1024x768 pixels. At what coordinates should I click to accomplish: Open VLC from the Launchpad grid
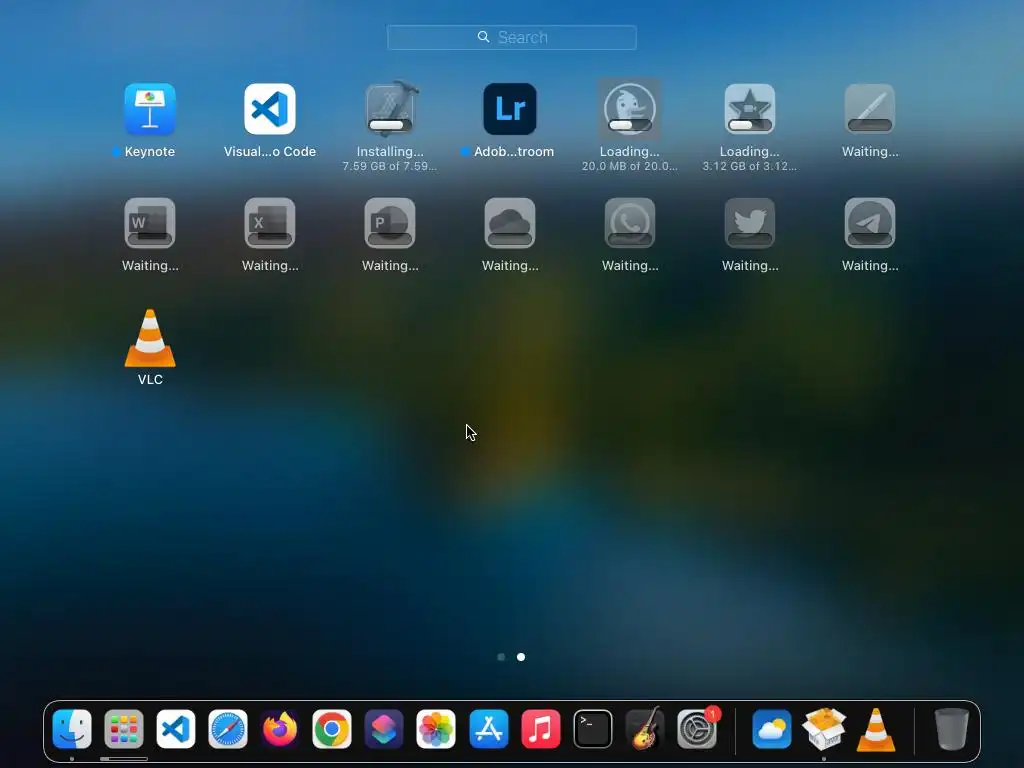[150, 338]
